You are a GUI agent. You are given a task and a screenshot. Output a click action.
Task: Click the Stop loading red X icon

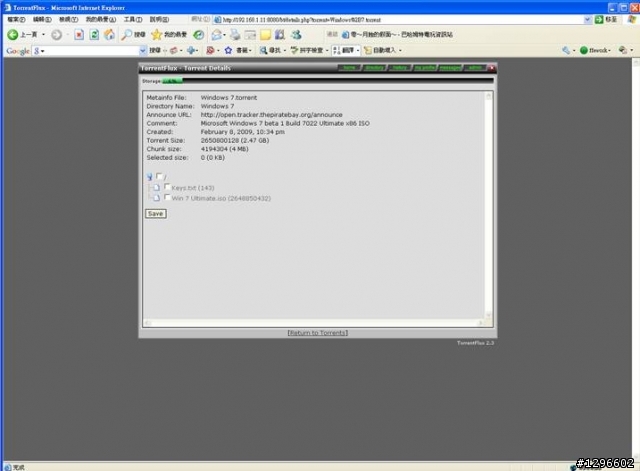[x=79, y=35]
